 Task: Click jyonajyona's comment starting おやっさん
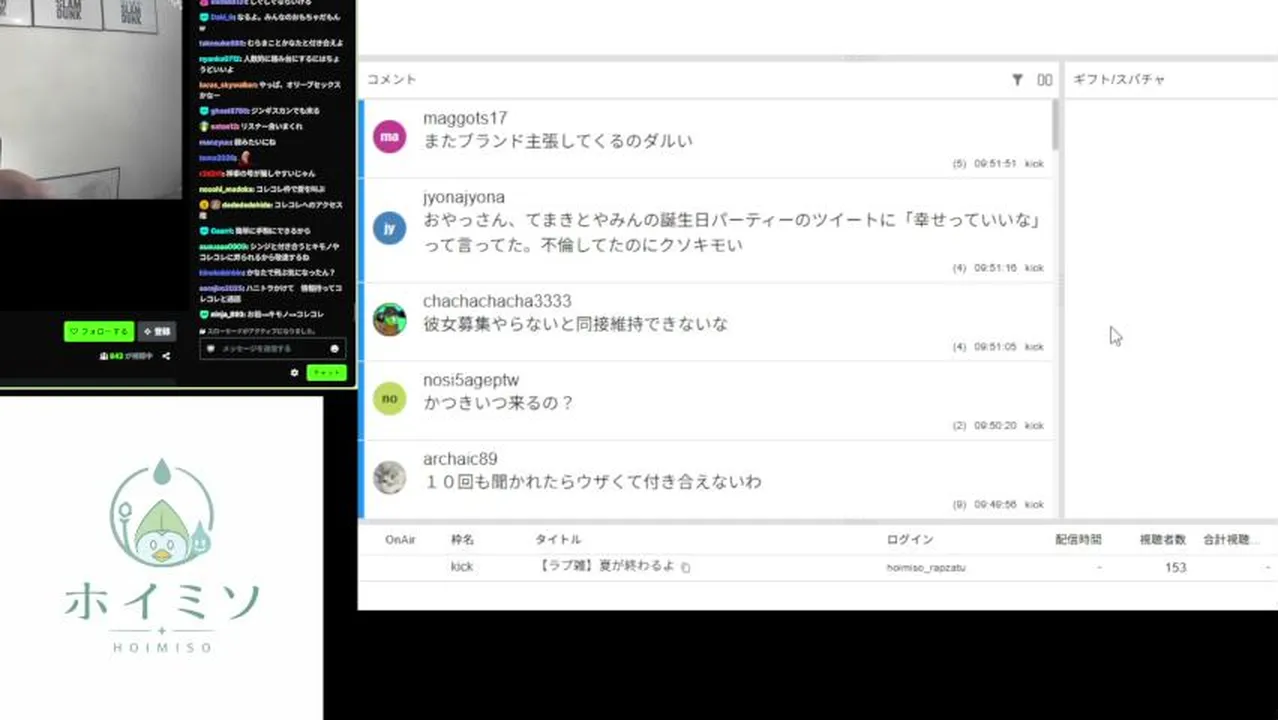click(733, 232)
